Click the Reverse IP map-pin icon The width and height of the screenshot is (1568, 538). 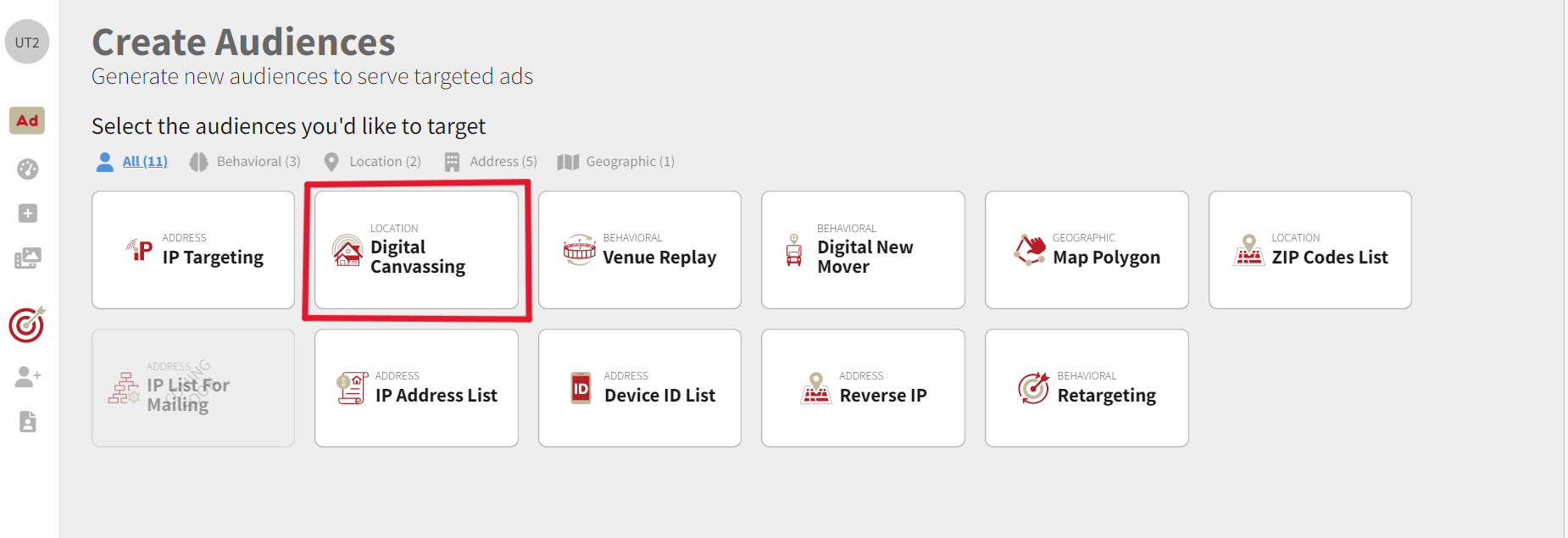pos(816,388)
